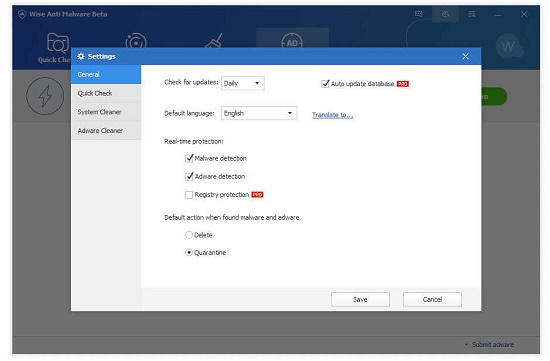The width and height of the screenshot is (550, 361).
Task: Click the AD adware cleaner icon
Action: 292,40
